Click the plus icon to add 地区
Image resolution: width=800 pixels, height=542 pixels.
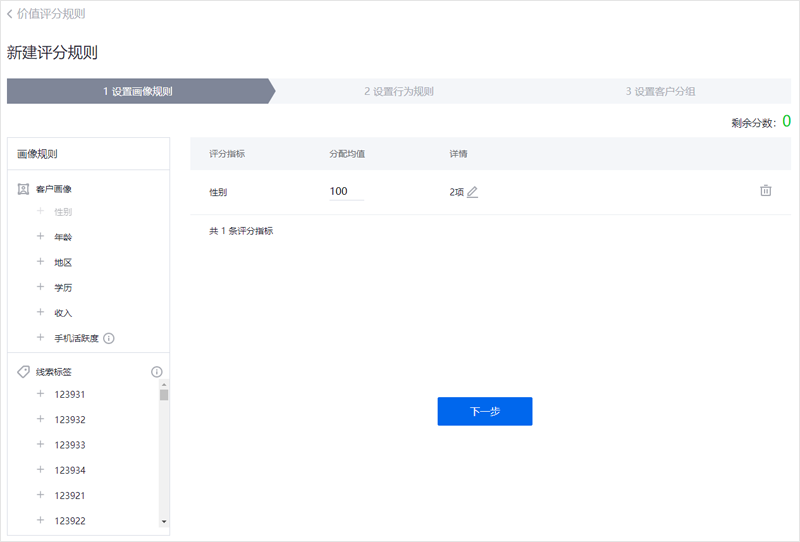click(x=40, y=262)
